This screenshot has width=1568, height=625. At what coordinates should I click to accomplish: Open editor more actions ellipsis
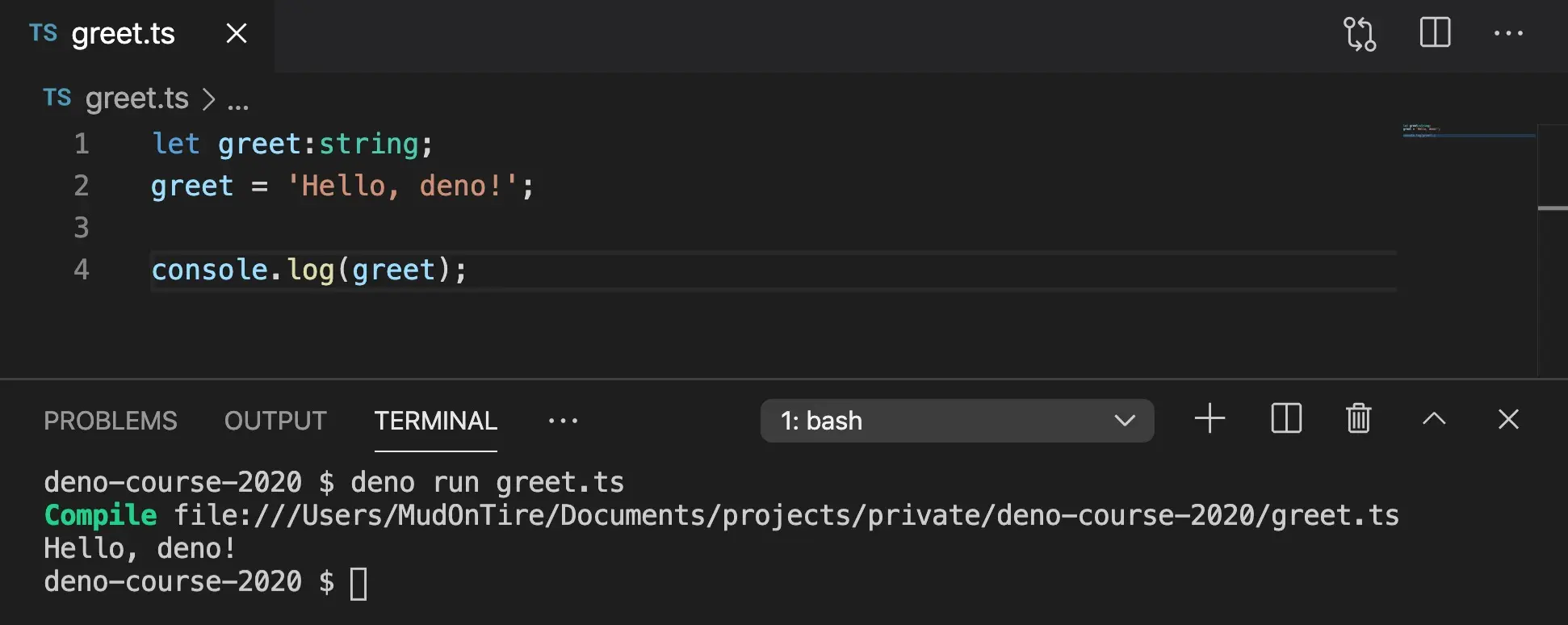point(1507,34)
